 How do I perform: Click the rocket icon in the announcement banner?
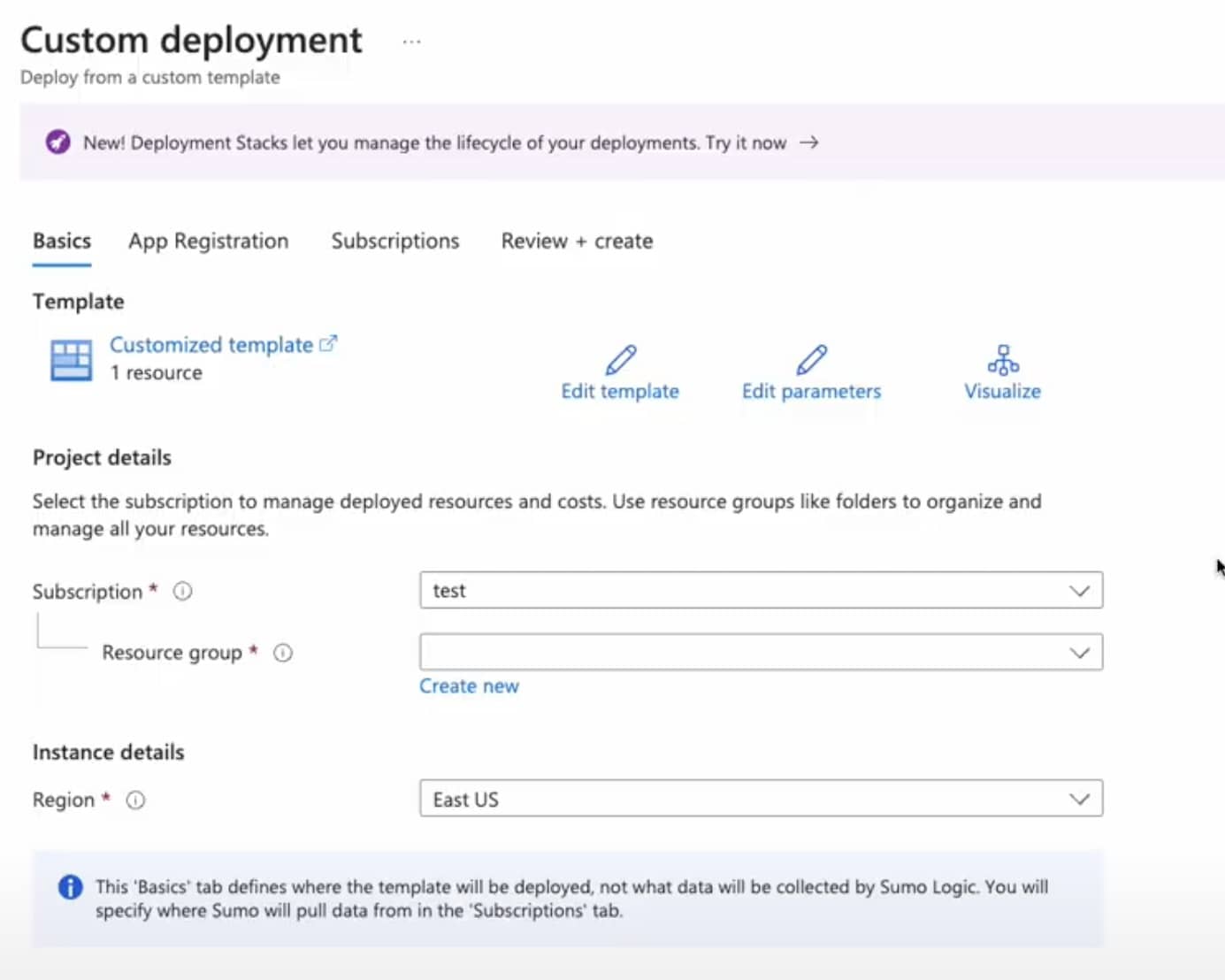click(57, 142)
